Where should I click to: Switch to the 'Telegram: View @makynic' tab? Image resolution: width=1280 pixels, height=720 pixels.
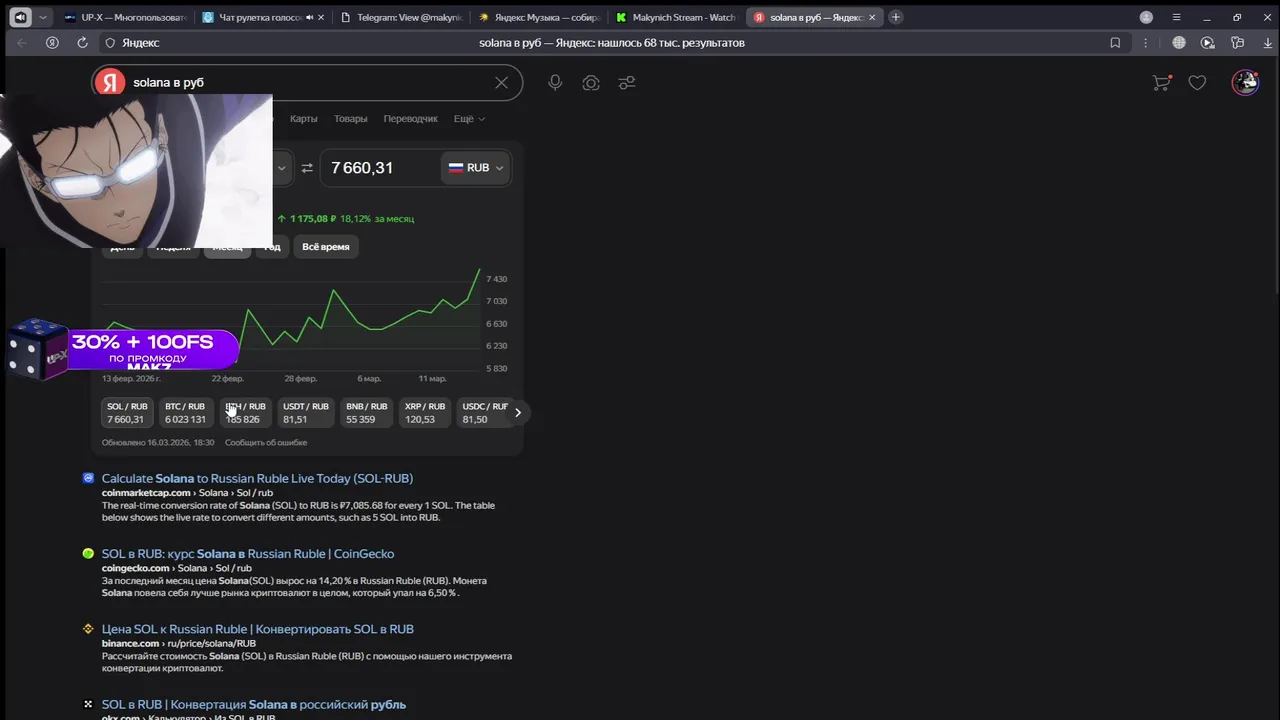[400, 17]
